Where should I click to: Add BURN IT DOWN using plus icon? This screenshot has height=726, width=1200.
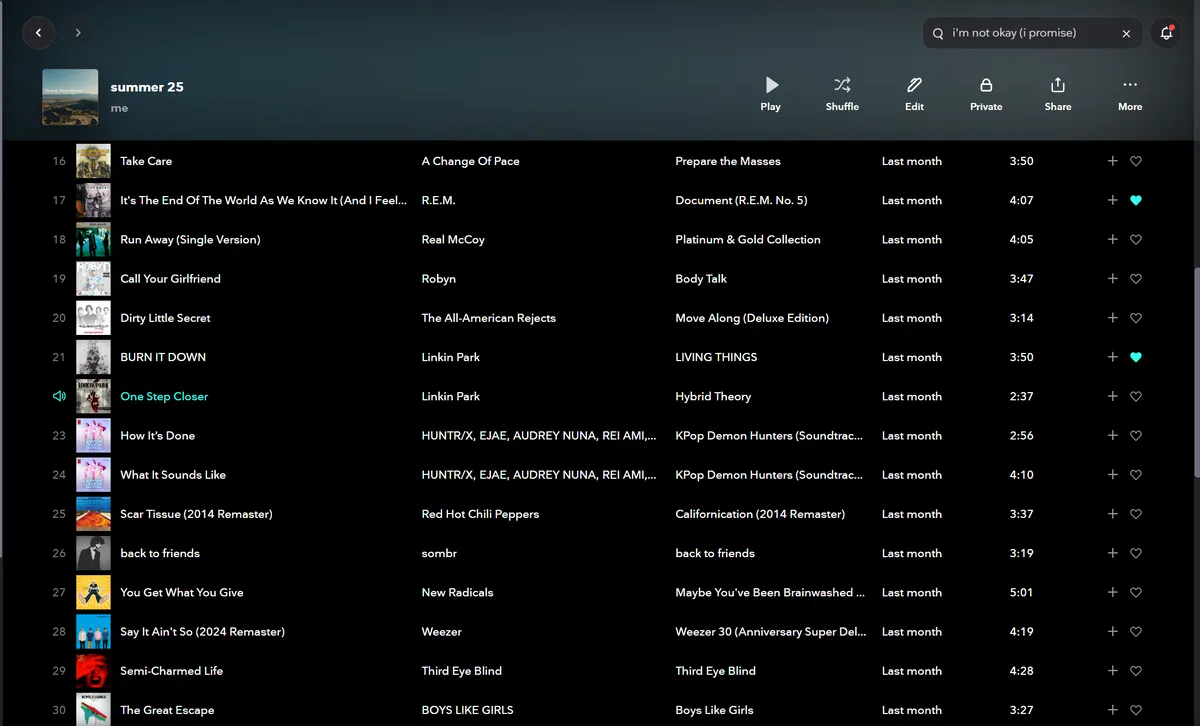[x=1112, y=357]
